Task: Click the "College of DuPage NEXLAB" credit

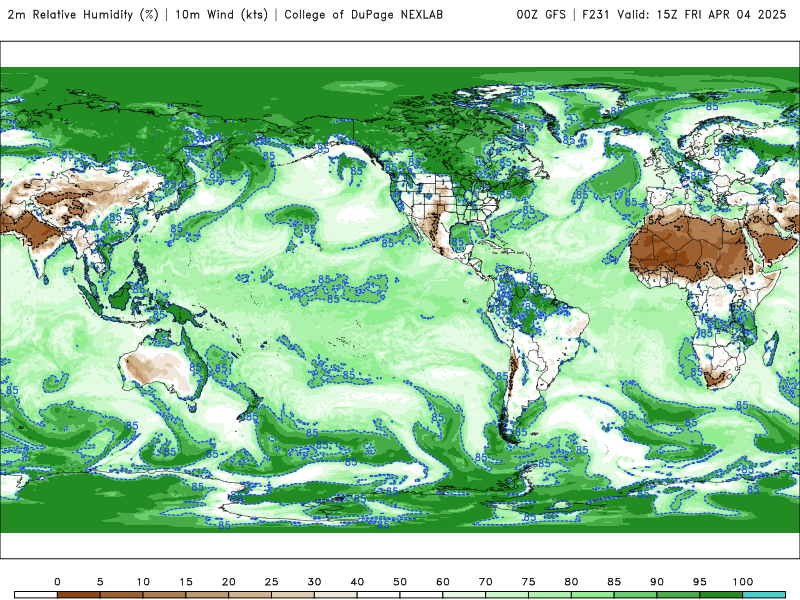Action: 363,15
